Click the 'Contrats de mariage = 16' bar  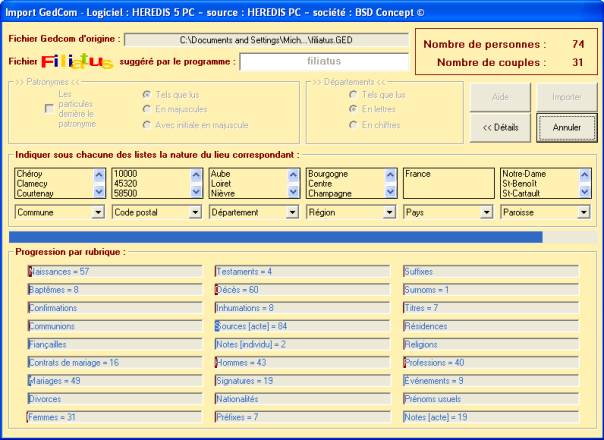click(115, 363)
